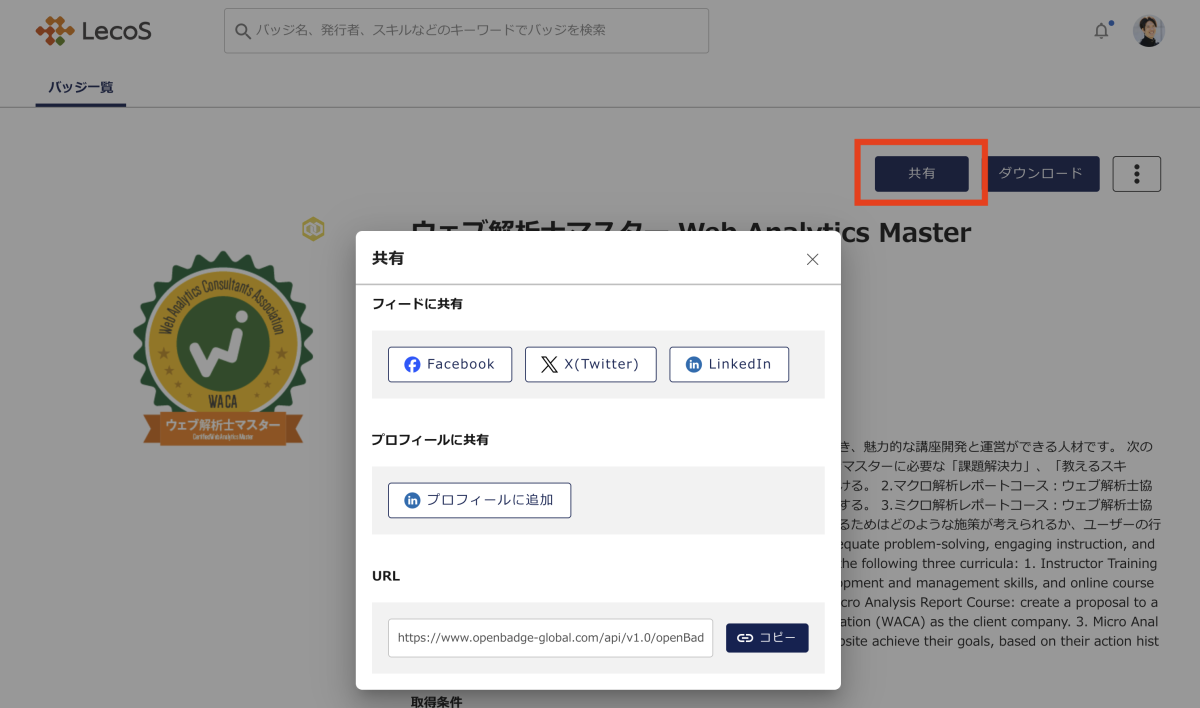Click the highlighted 共有 button
1200x708 pixels.
click(922, 174)
